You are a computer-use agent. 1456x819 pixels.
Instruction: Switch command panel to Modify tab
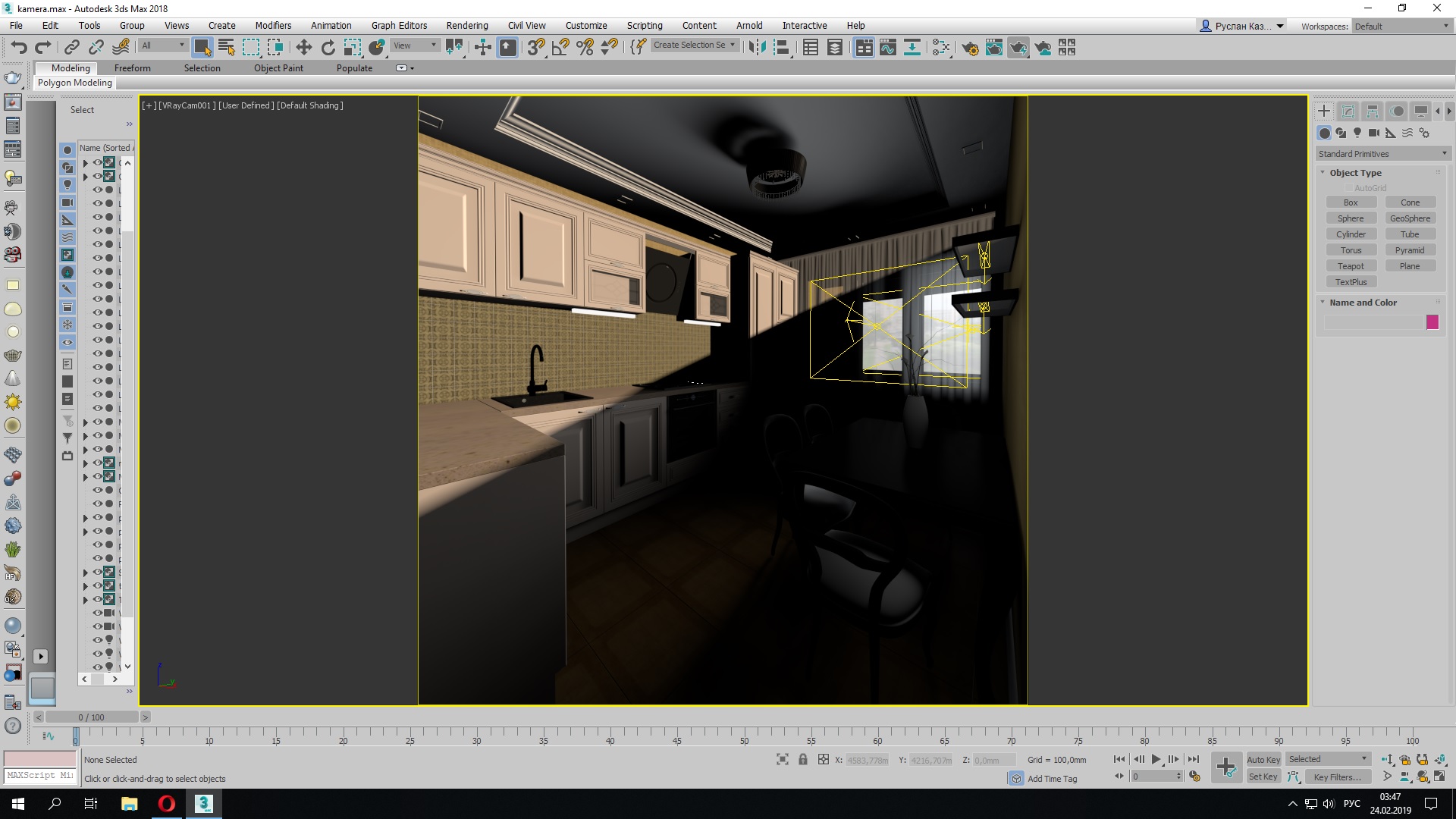point(1348,111)
